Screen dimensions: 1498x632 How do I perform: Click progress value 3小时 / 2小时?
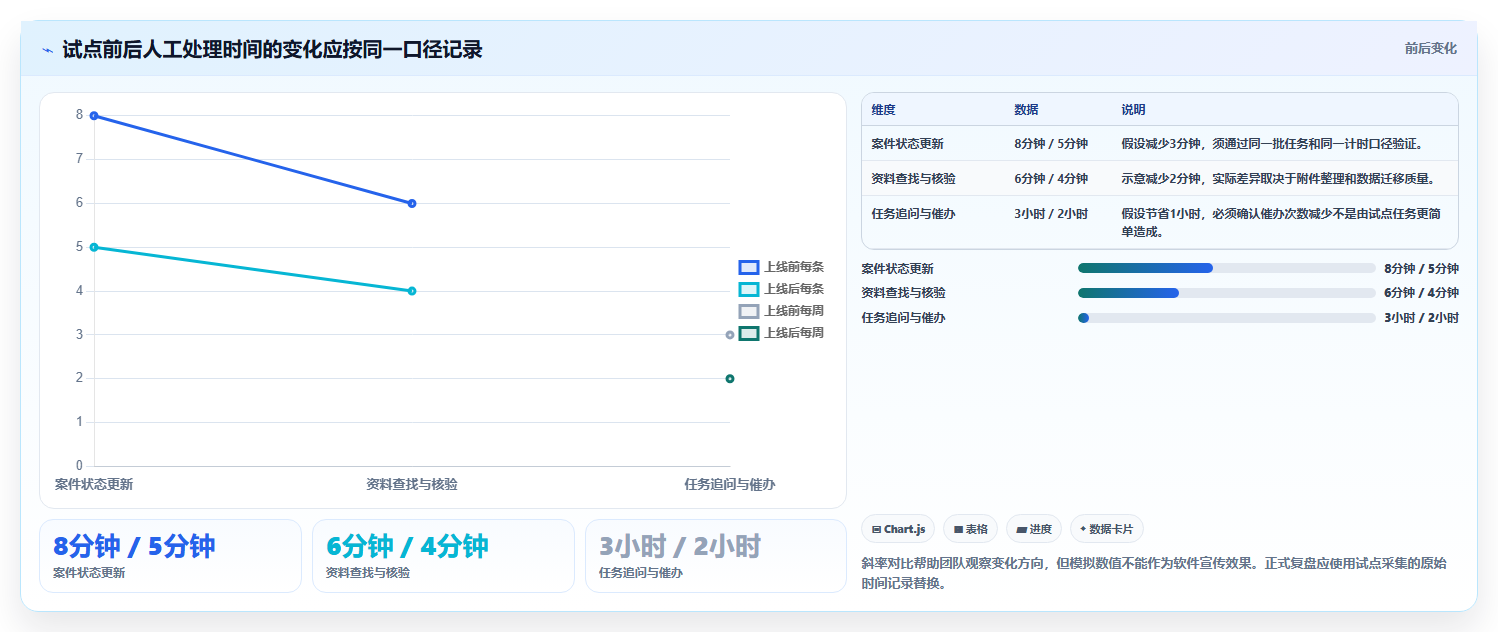pos(1421,318)
